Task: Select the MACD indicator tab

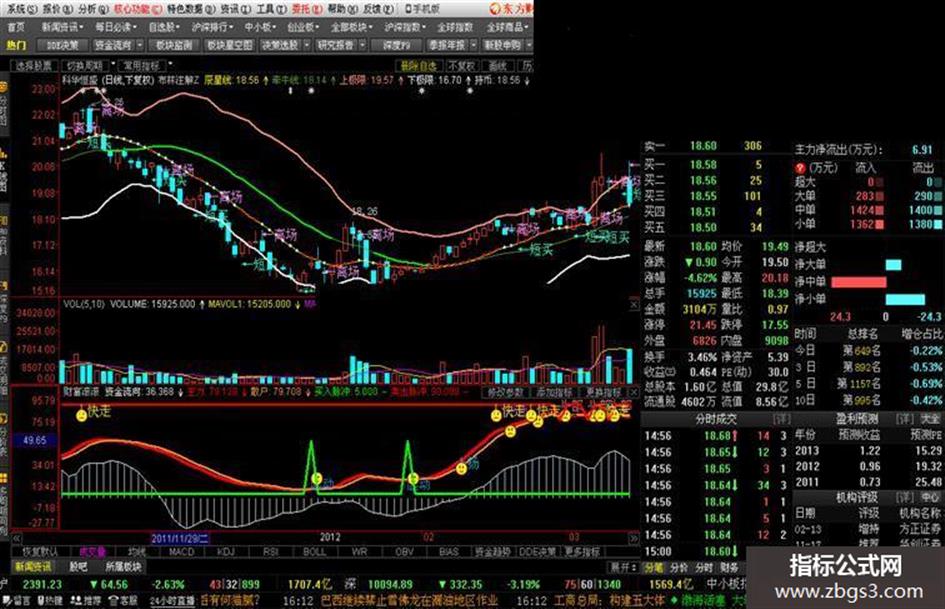Action: pyautogui.click(x=181, y=552)
